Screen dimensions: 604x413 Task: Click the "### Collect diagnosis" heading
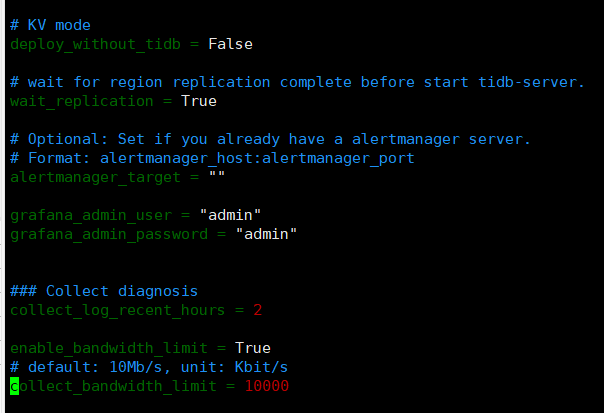[104, 291]
